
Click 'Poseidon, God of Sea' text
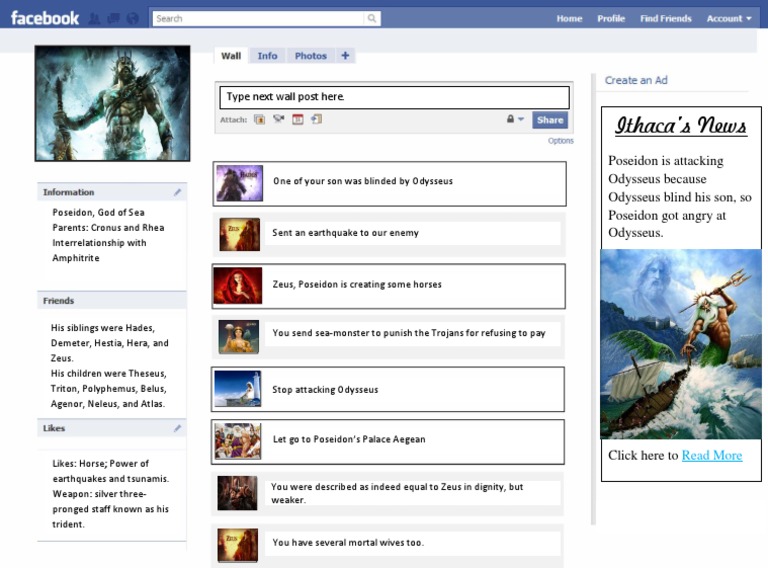tap(98, 213)
